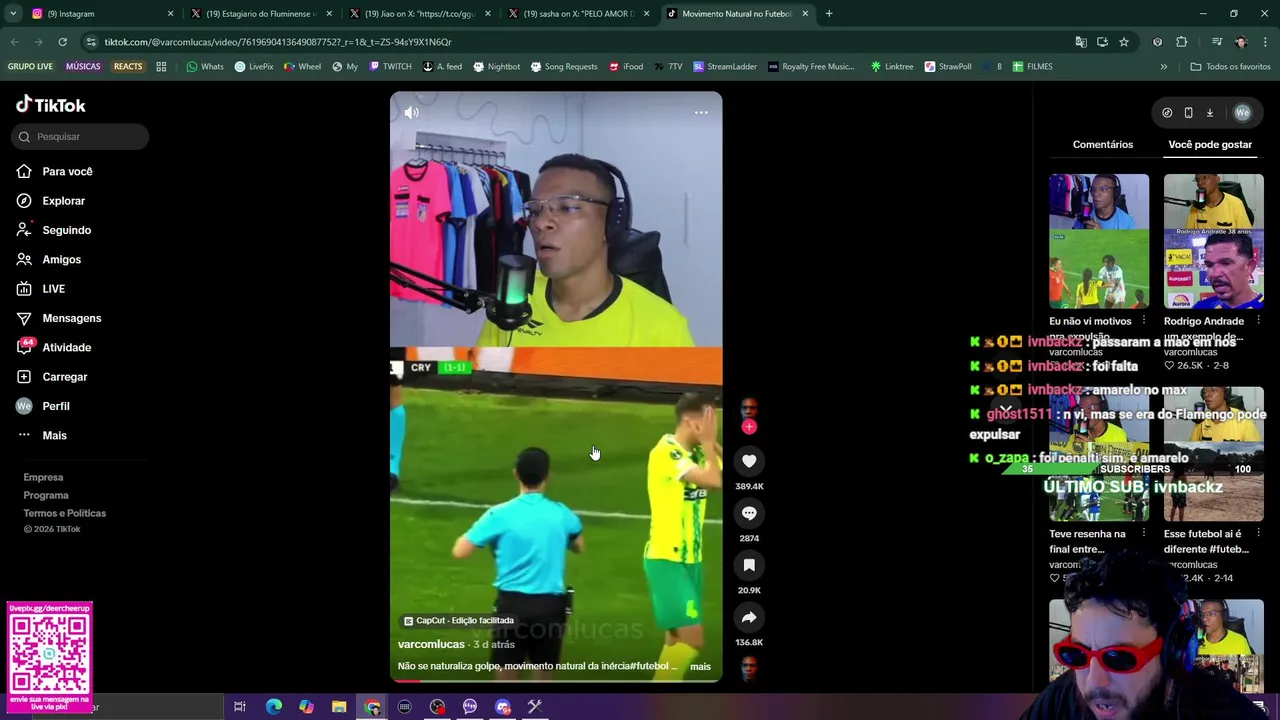Open OBS Studio from the taskbar

click(437, 707)
